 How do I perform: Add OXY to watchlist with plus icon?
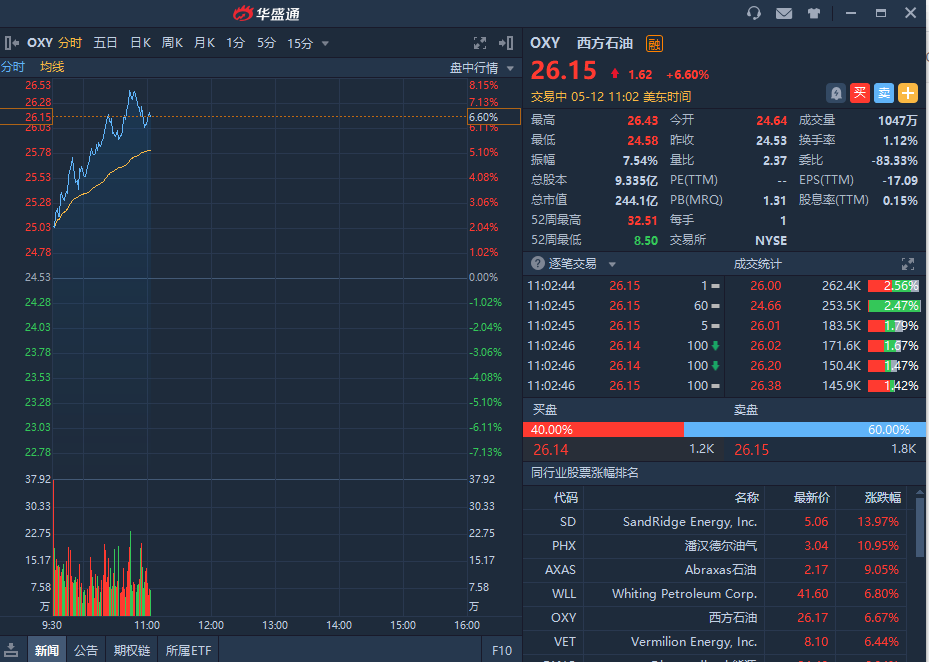coord(907,93)
